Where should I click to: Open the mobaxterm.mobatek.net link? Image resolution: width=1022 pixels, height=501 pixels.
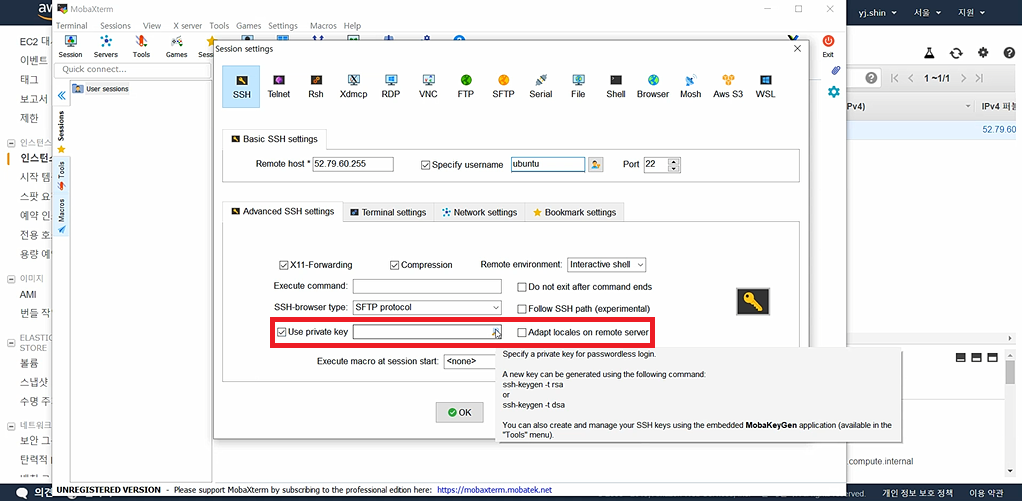(x=495, y=490)
